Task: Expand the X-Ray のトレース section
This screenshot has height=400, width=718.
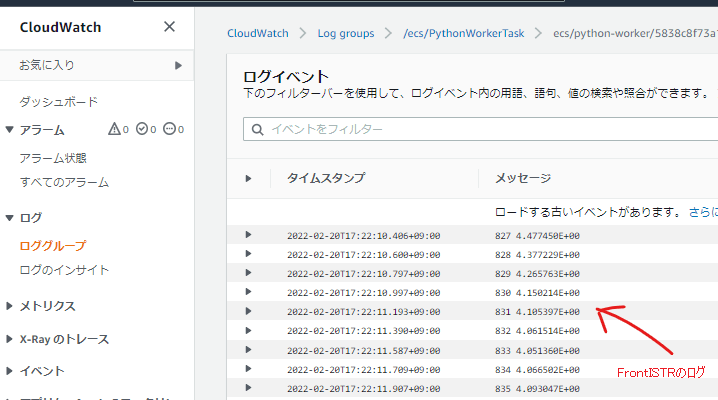Action: [9, 339]
